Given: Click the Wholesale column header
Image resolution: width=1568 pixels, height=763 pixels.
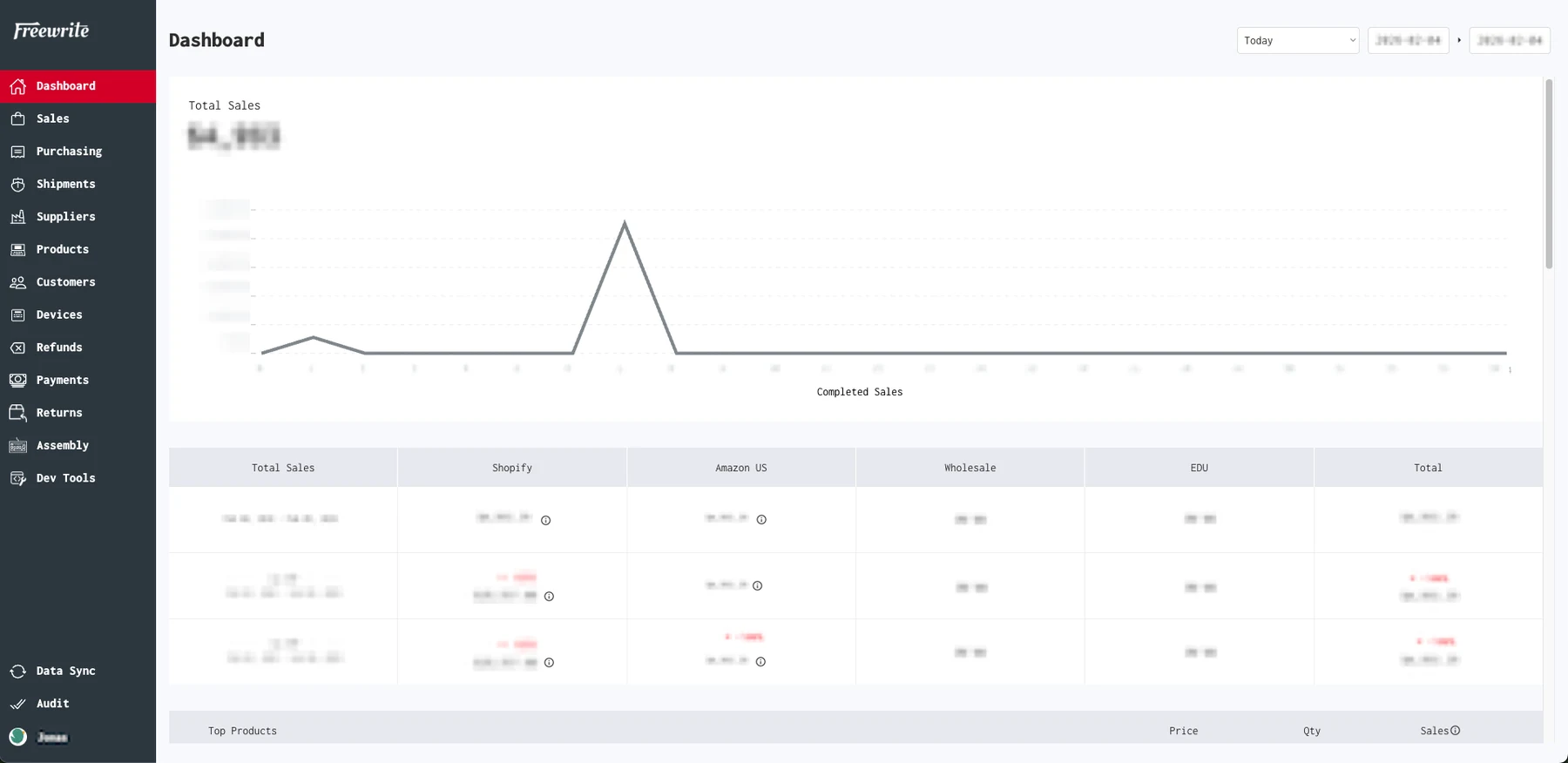Looking at the screenshot, I should click(x=970, y=468).
